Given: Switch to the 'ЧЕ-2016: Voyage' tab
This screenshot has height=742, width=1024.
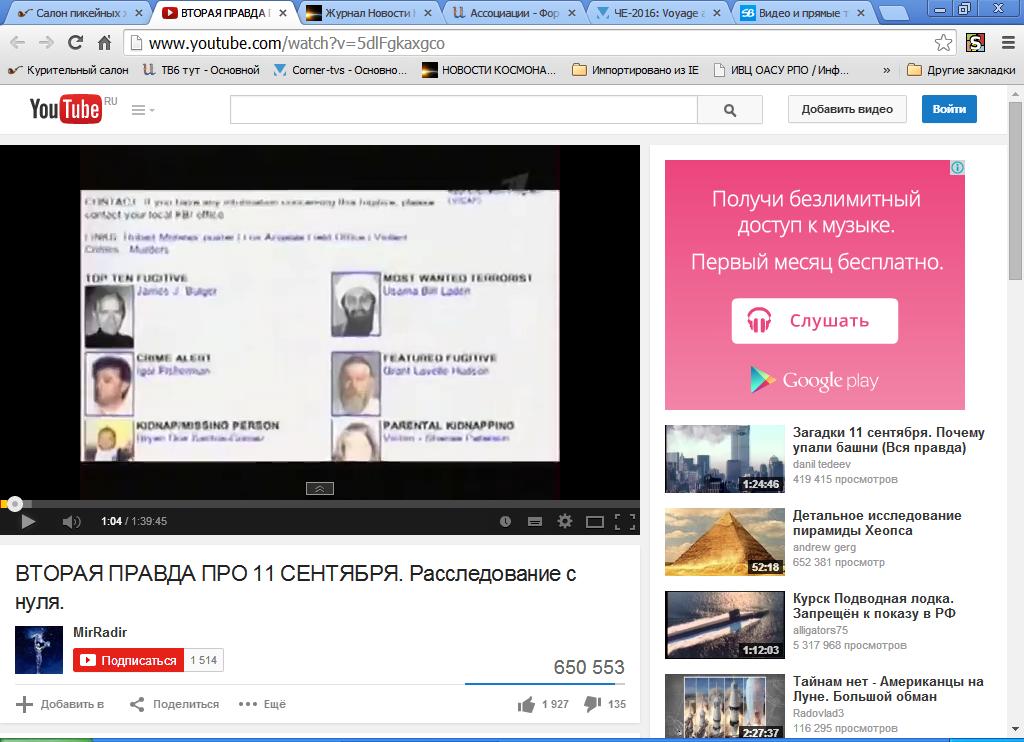Looking at the screenshot, I should [x=660, y=12].
